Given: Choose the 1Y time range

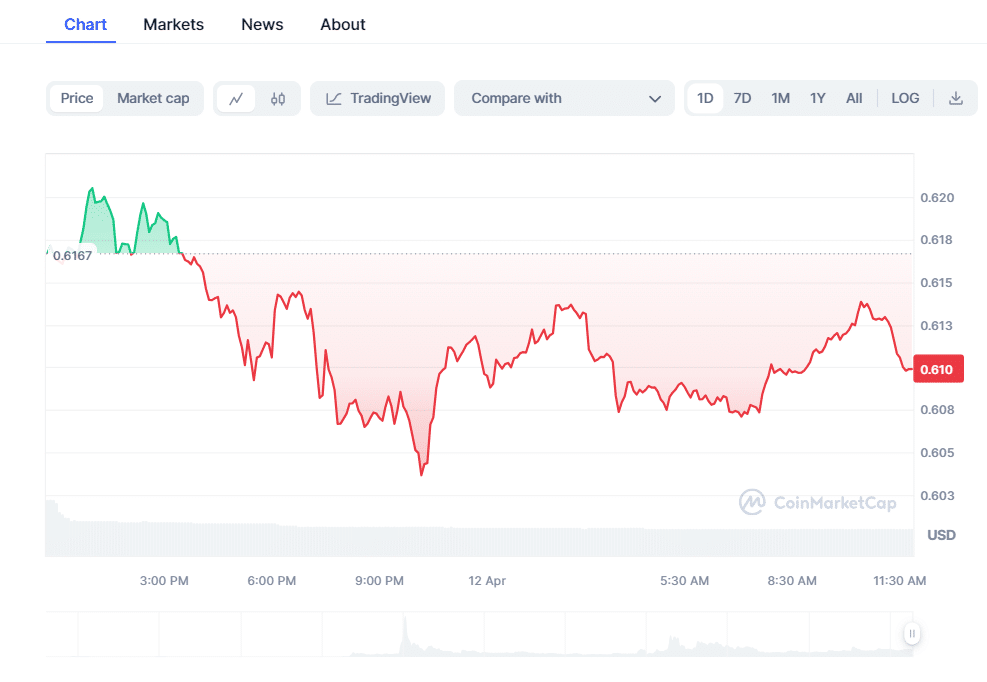Looking at the screenshot, I should point(817,98).
